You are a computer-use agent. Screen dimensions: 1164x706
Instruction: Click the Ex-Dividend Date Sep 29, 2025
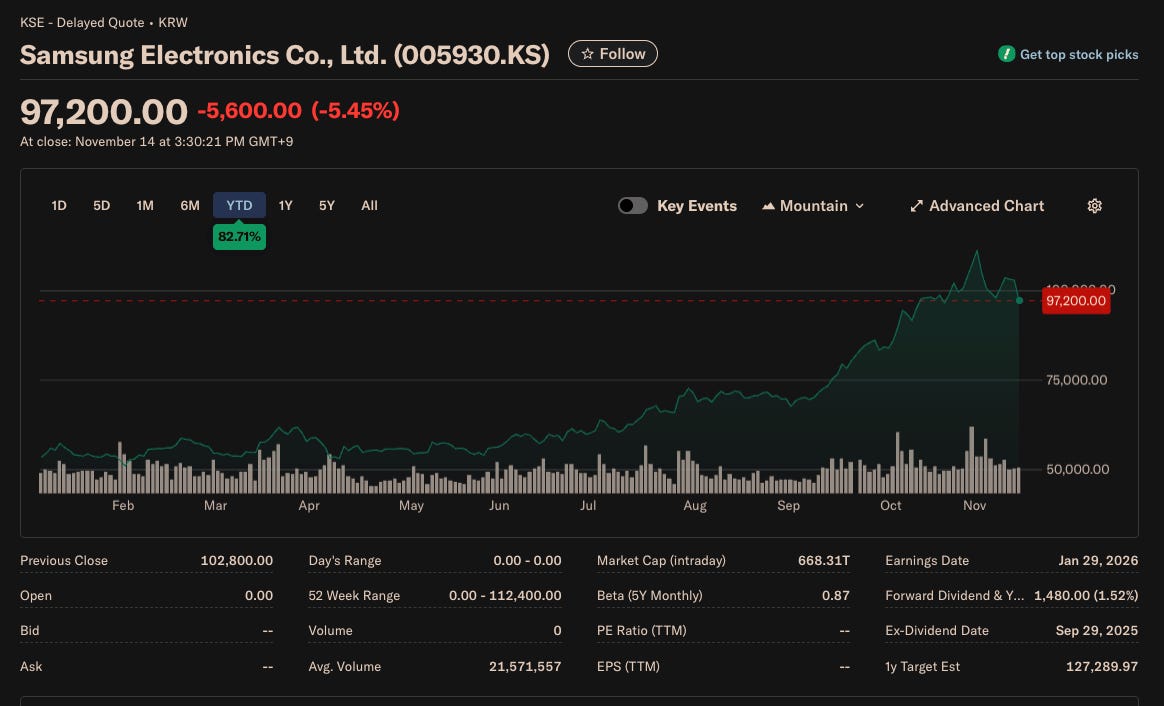1096,630
